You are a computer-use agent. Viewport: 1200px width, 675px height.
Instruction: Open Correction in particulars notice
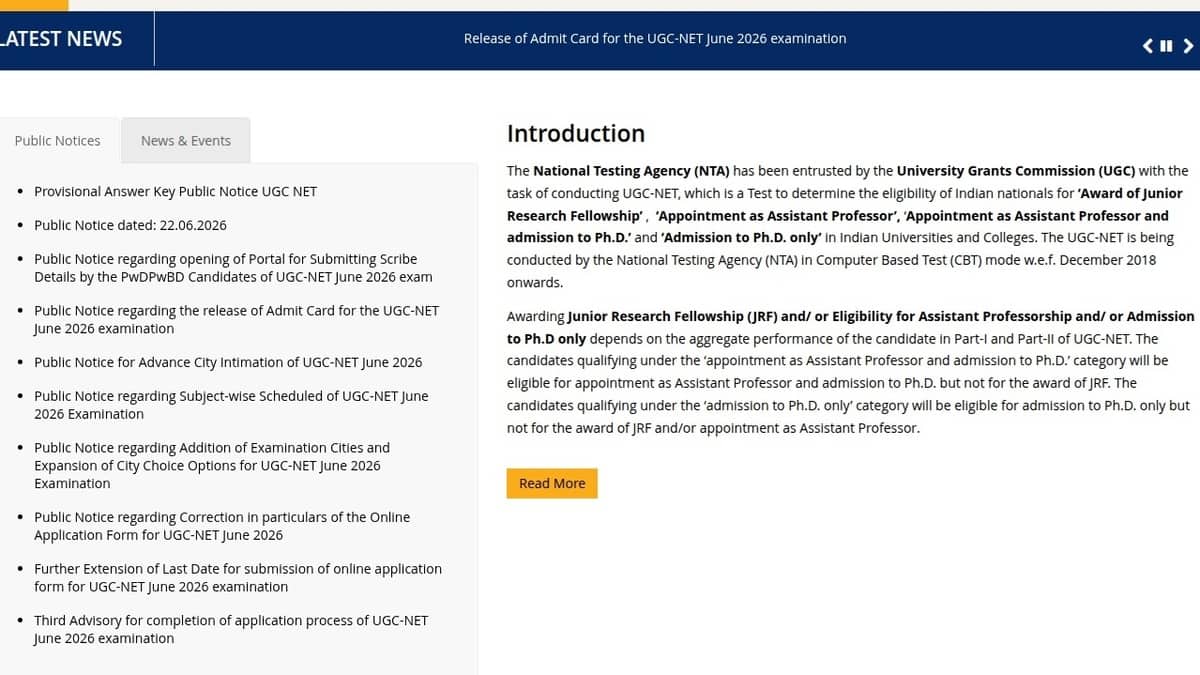222,526
